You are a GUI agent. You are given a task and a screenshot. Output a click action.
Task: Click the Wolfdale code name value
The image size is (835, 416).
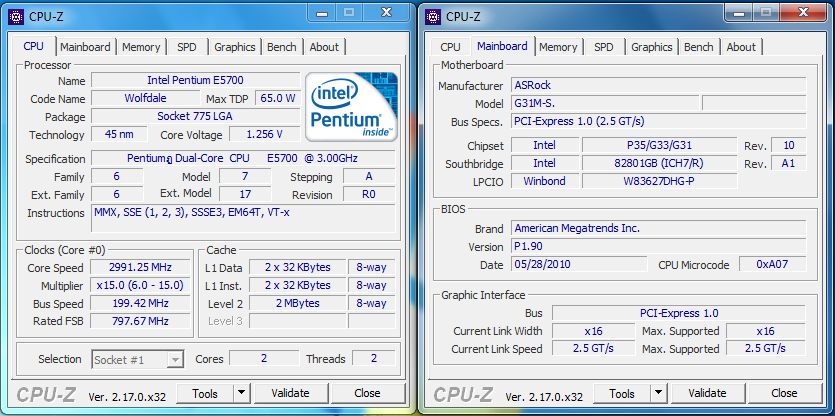click(145, 98)
